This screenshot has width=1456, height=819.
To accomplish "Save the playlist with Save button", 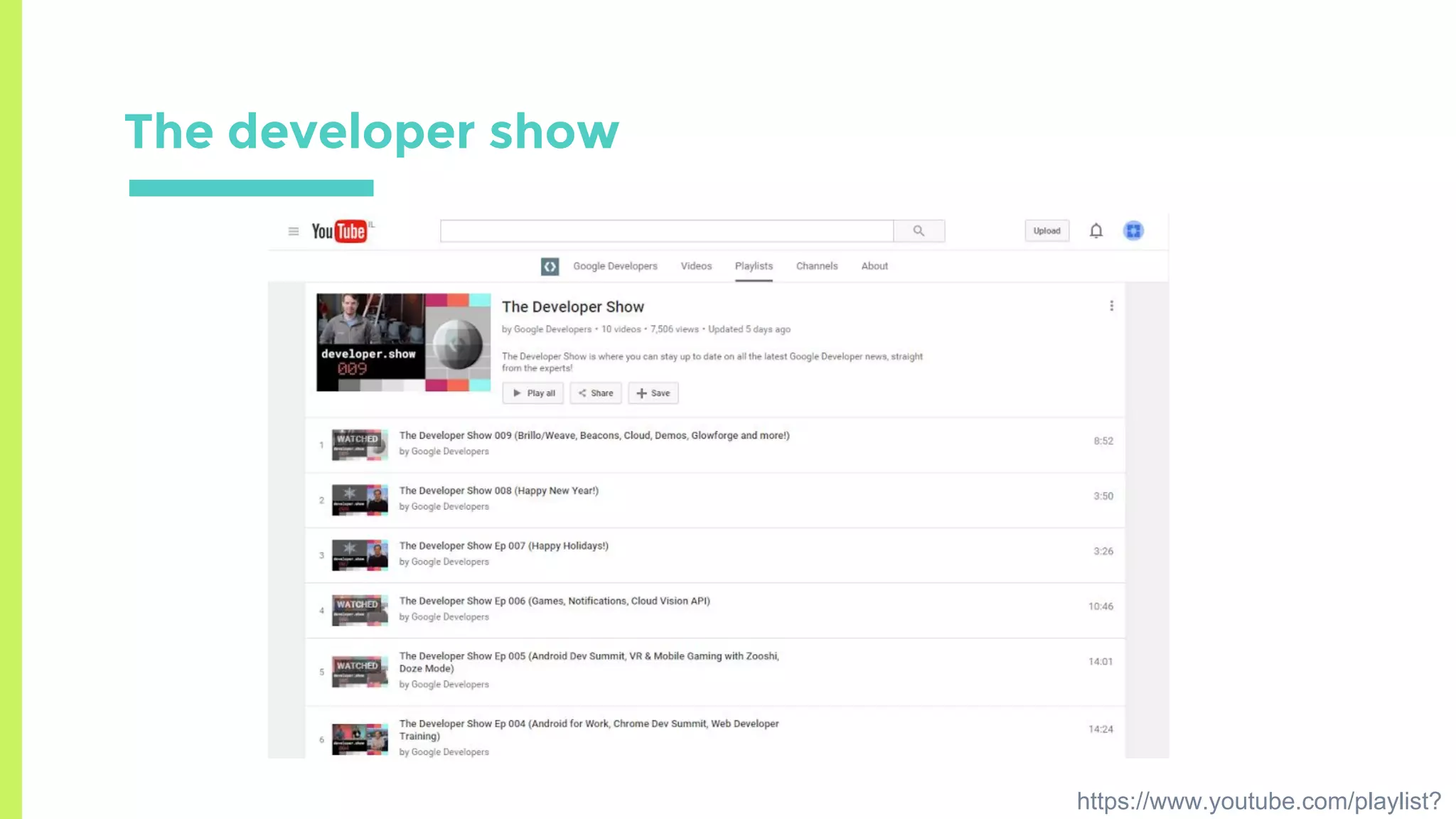I will point(653,393).
